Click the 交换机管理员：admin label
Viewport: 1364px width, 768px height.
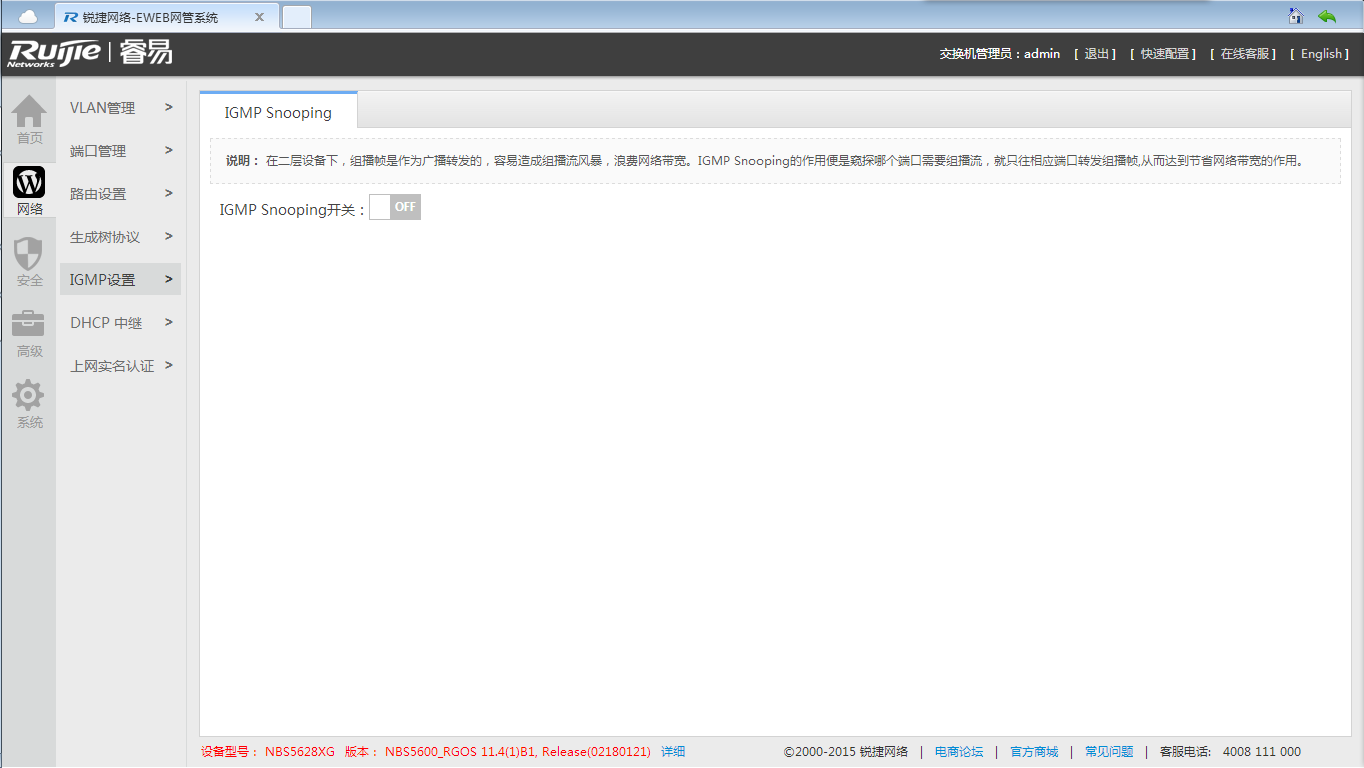coord(999,54)
